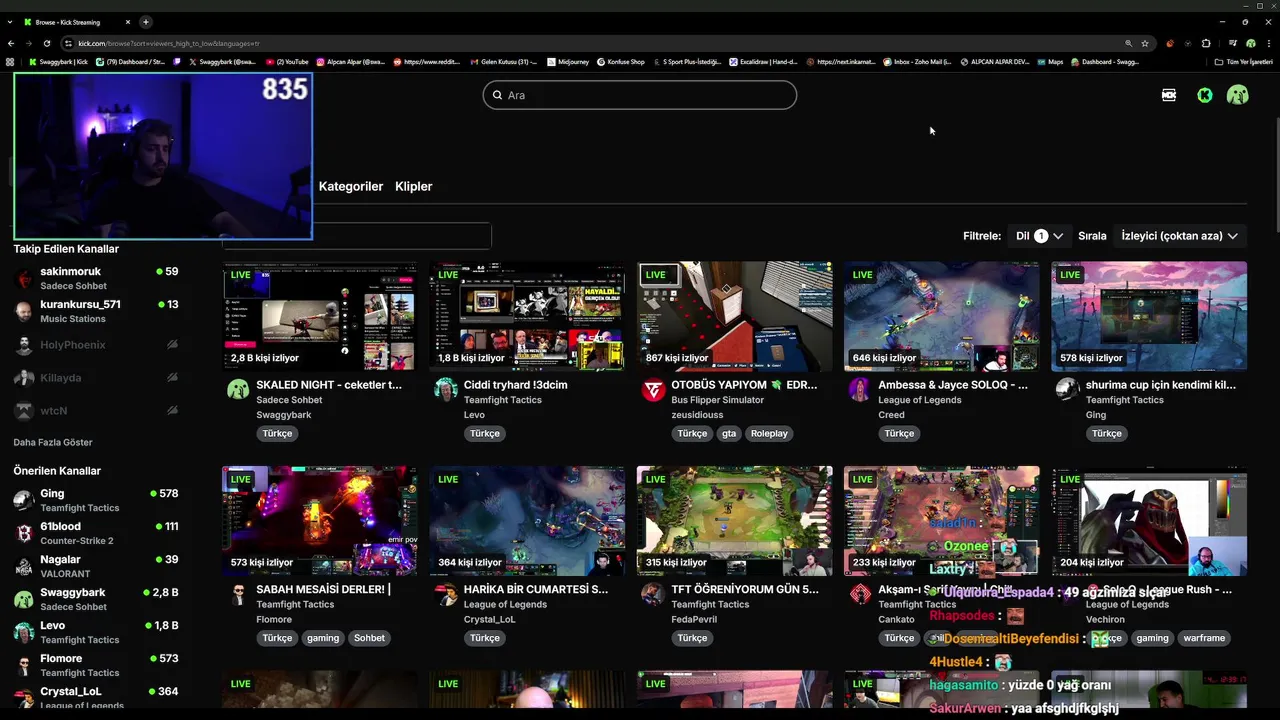Image resolution: width=1280 pixels, height=720 pixels.
Task: Open sakinmoruk channel avatar in sidebar
Action: click(24, 279)
